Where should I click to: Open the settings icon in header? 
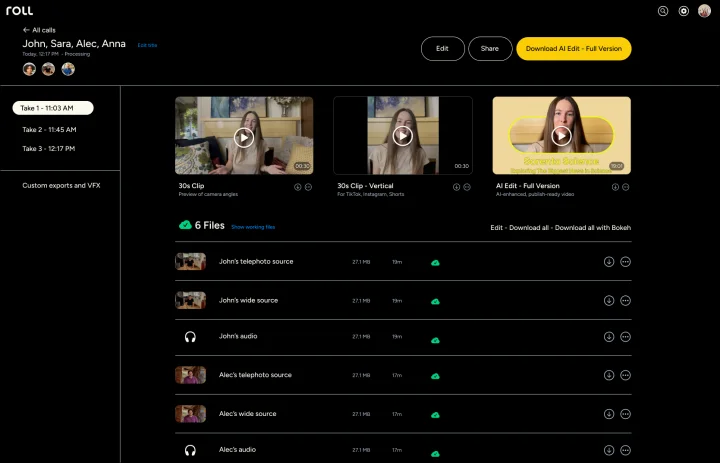[683, 11]
